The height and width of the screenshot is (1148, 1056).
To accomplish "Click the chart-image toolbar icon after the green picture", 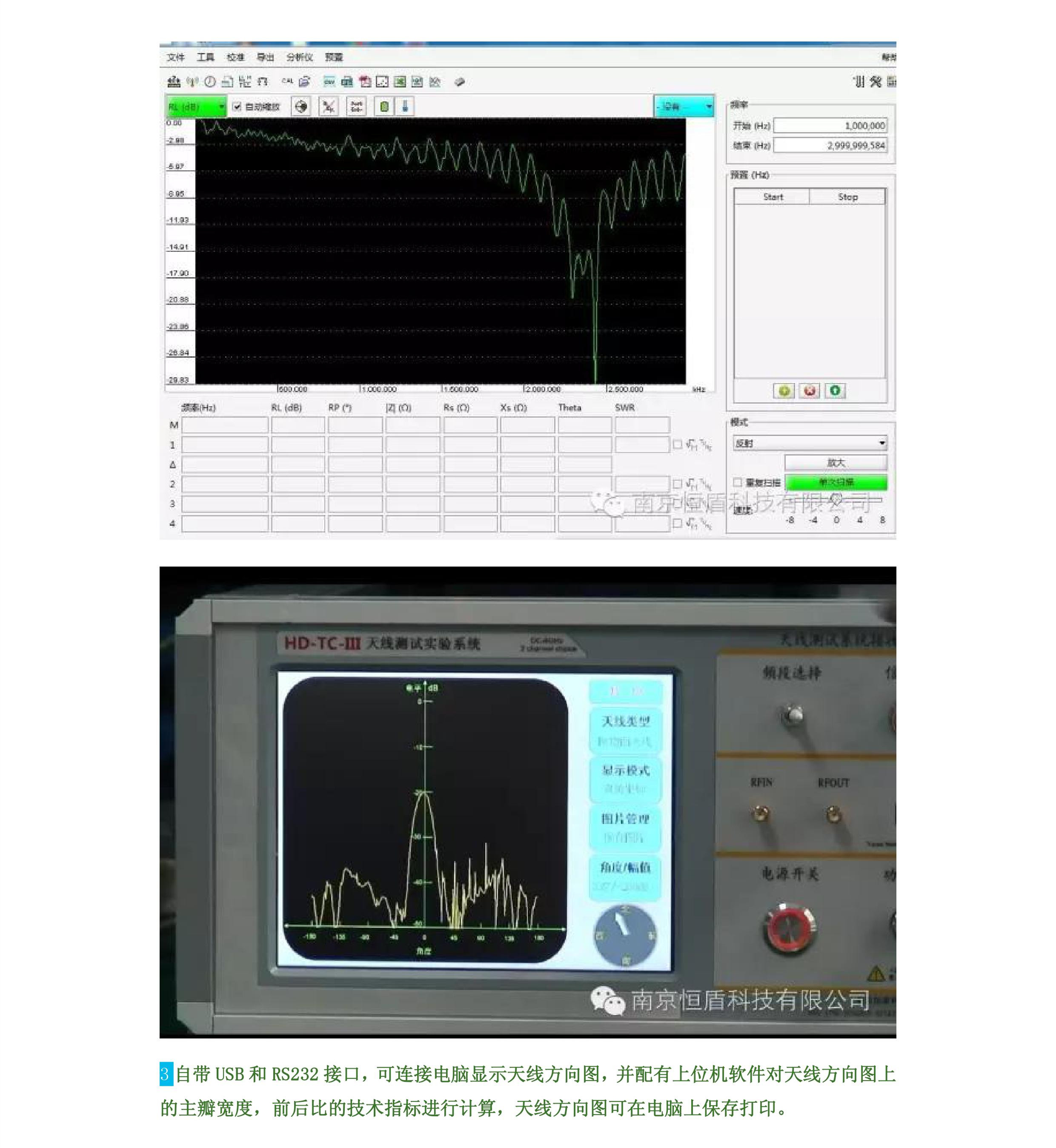I will click(x=417, y=82).
